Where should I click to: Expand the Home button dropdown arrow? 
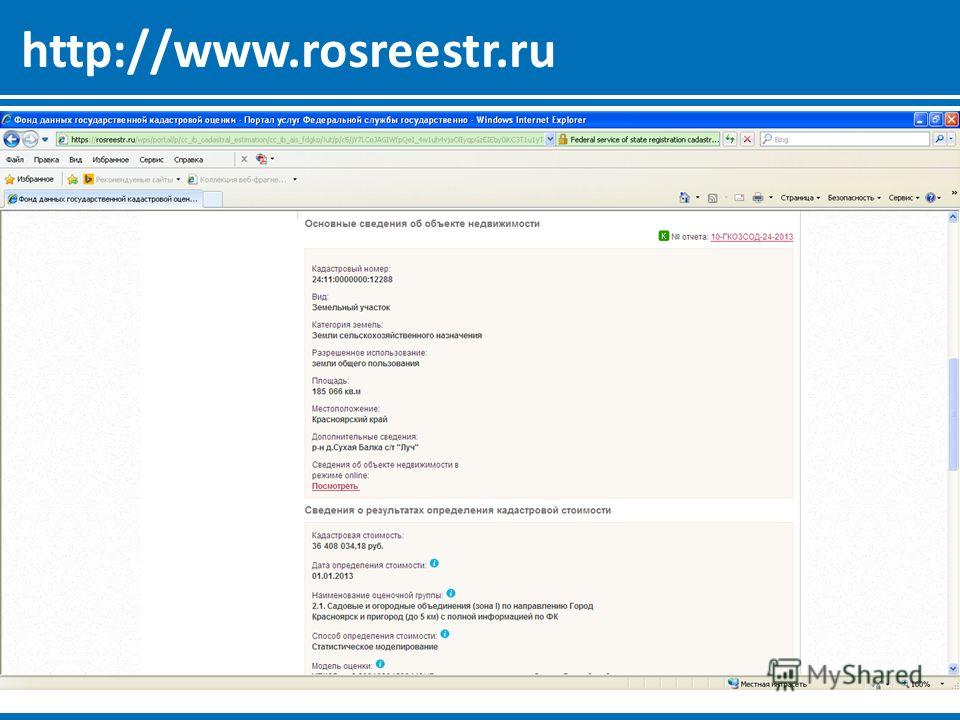click(697, 198)
